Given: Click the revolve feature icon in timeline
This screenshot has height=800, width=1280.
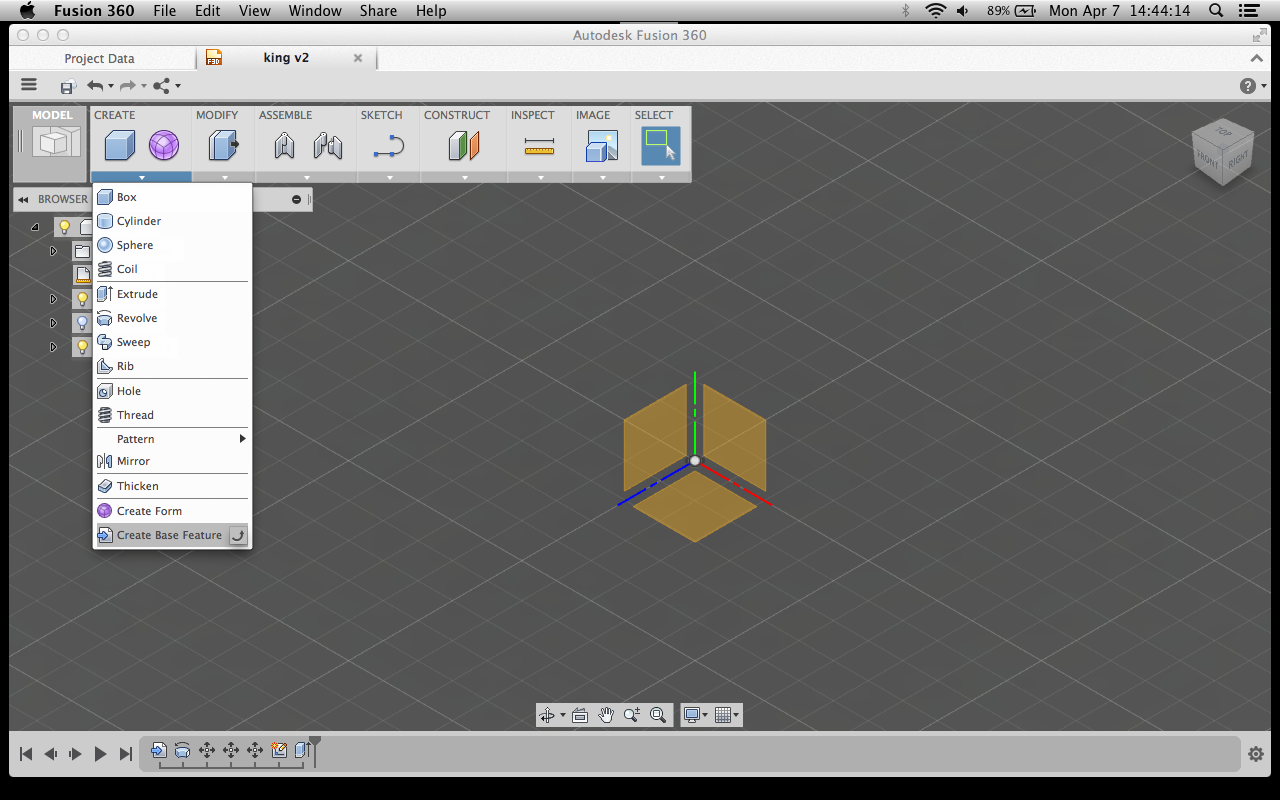Looking at the screenshot, I should (x=183, y=750).
